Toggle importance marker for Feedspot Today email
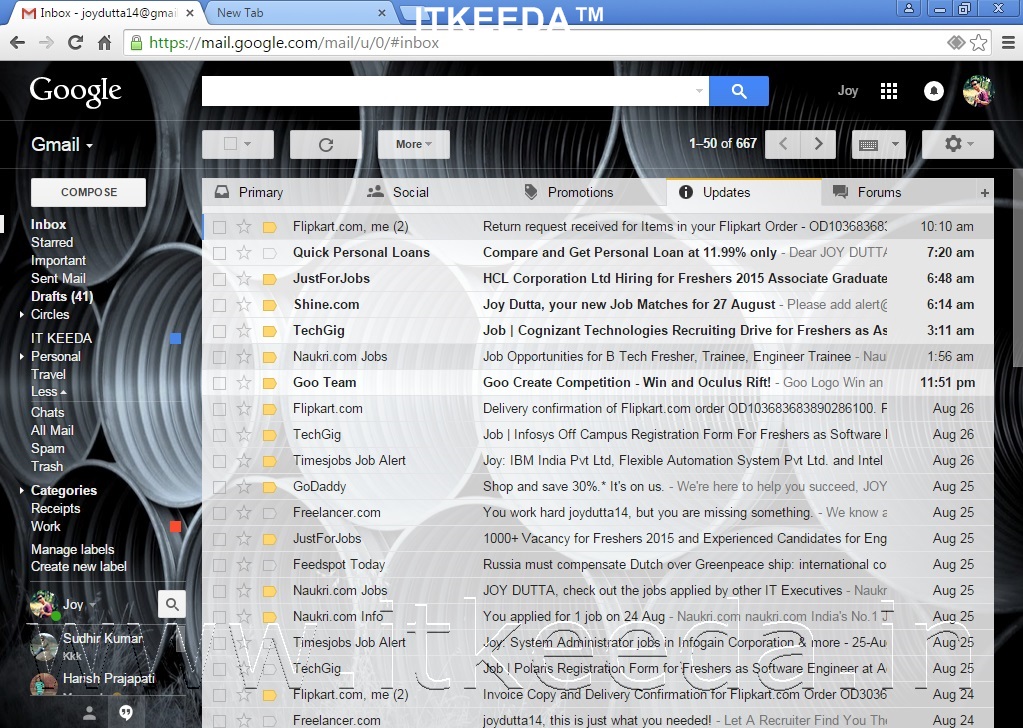 point(269,565)
